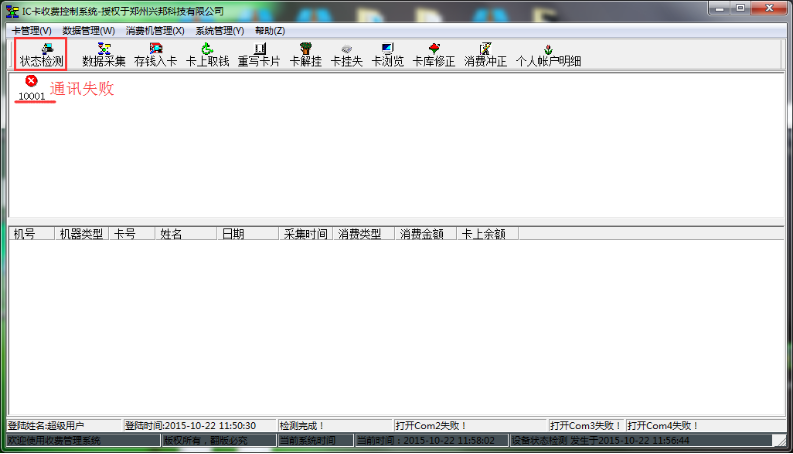The width and height of the screenshot is (793, 454).
Task: Select device 10001 with the red error icon
Action: coord(31,87)
